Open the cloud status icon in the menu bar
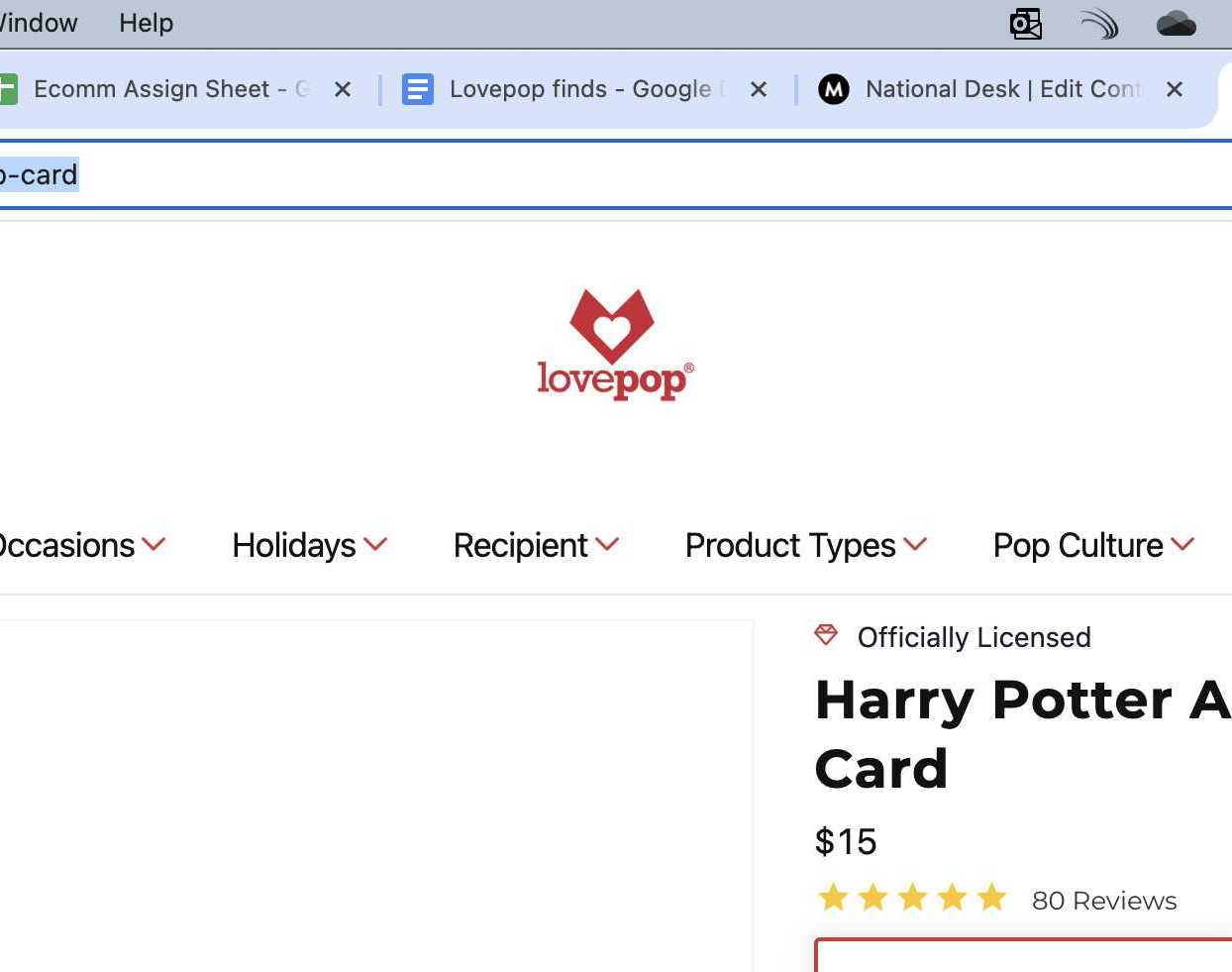Viewport: 1232px width, 972px height. pos(1177,22)
